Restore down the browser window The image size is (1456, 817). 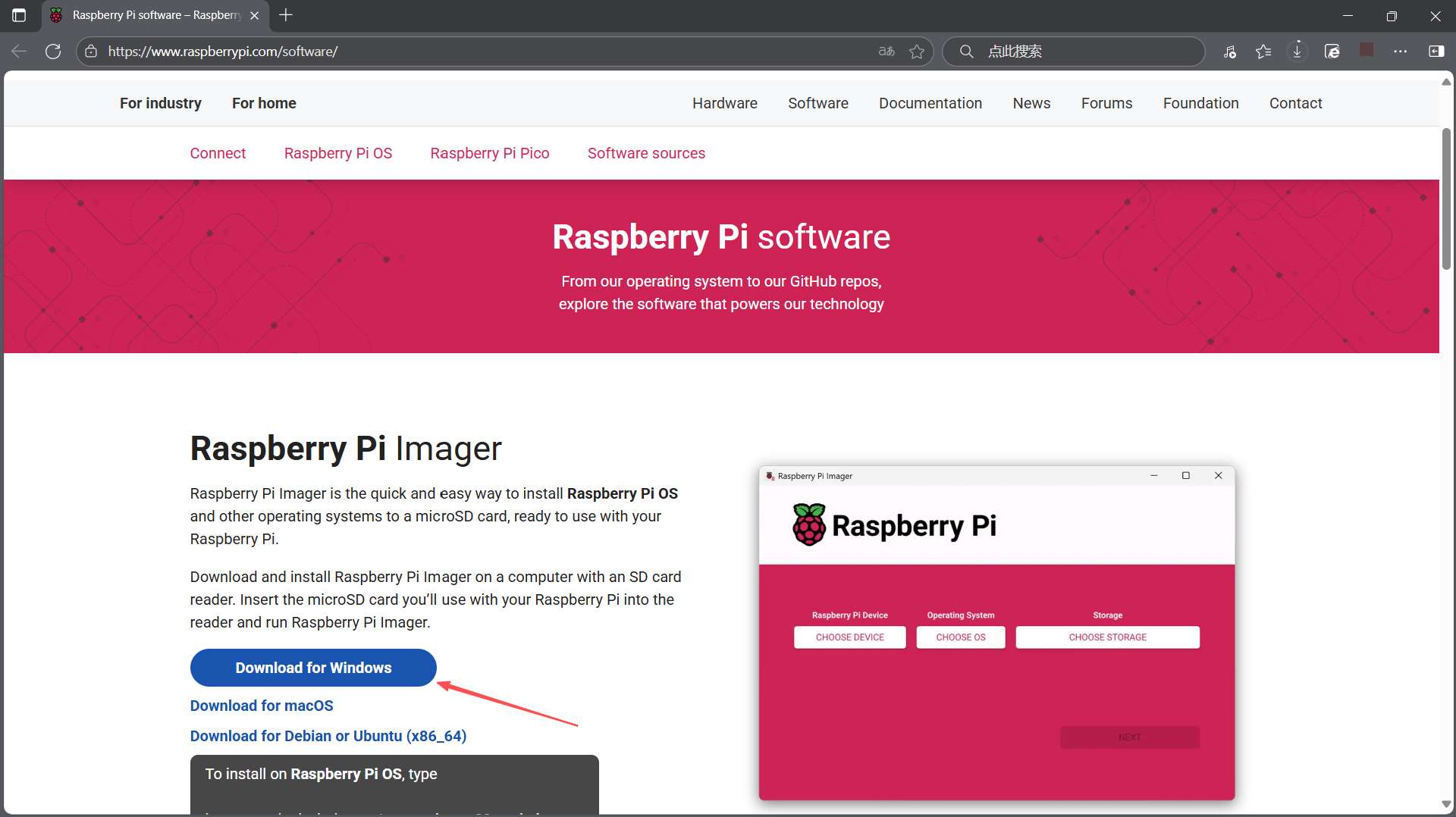point(1392,15)
